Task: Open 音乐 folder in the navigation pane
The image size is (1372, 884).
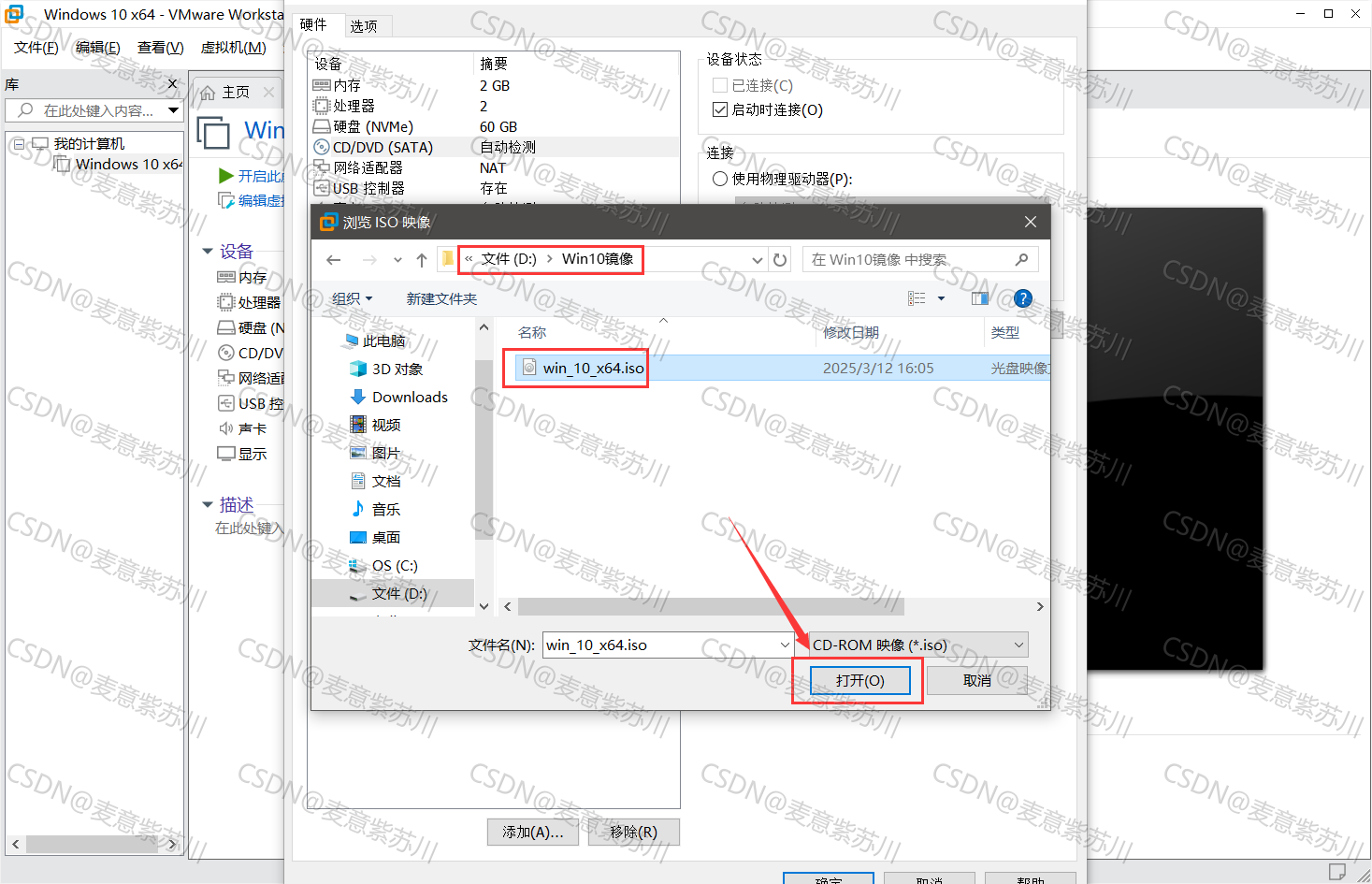Action: tap(376, 509)
